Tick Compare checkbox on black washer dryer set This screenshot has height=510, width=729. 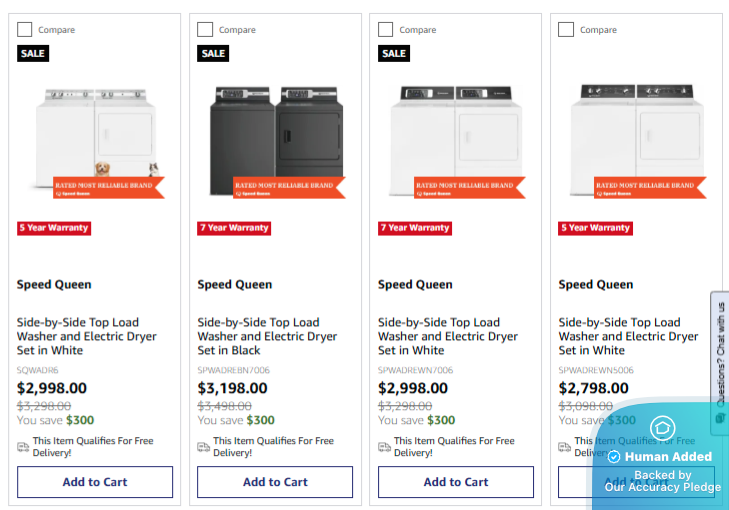pyautogui.click(x=205, y=30)
